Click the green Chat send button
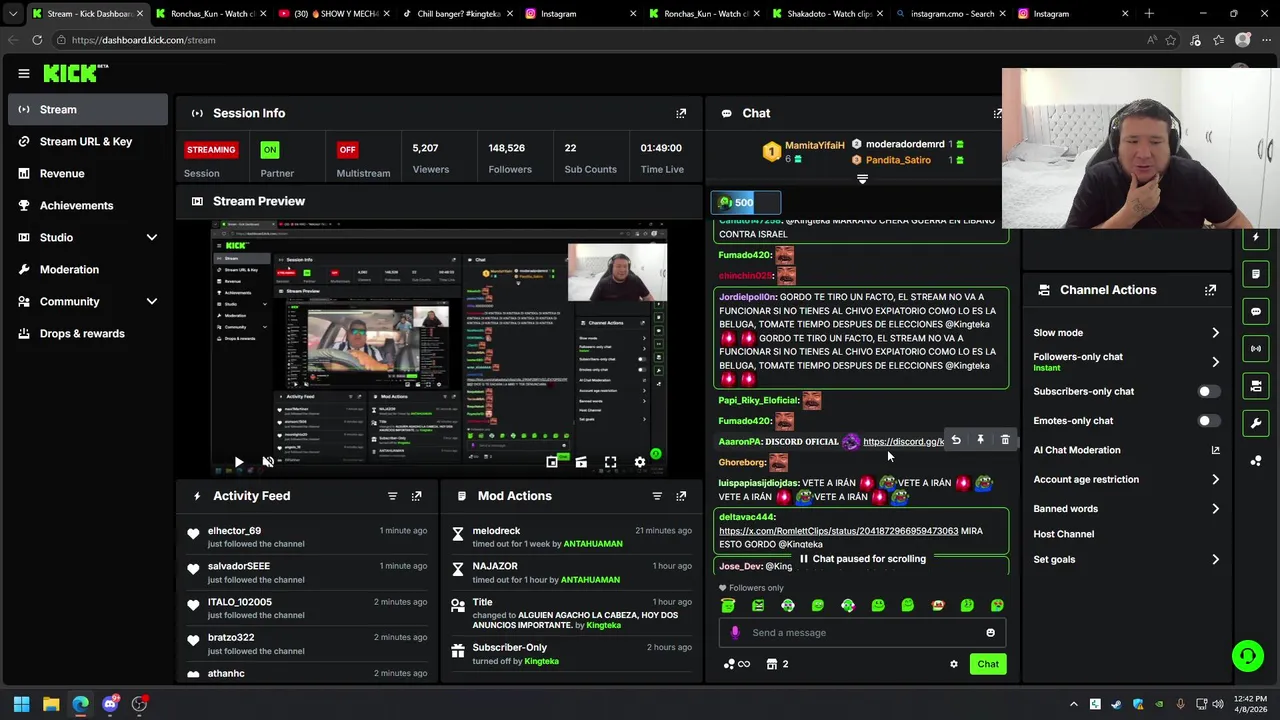Viewport: 1280px width, 720px height. (x=988, y=664)
